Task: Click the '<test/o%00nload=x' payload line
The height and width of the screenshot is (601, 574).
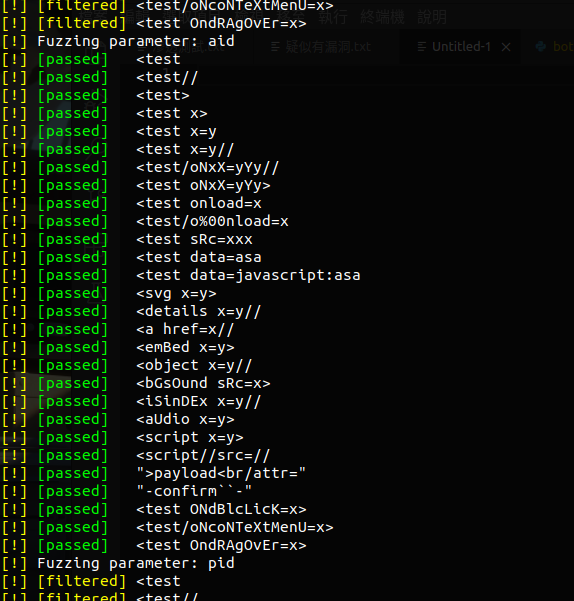Action: [212, 221]
